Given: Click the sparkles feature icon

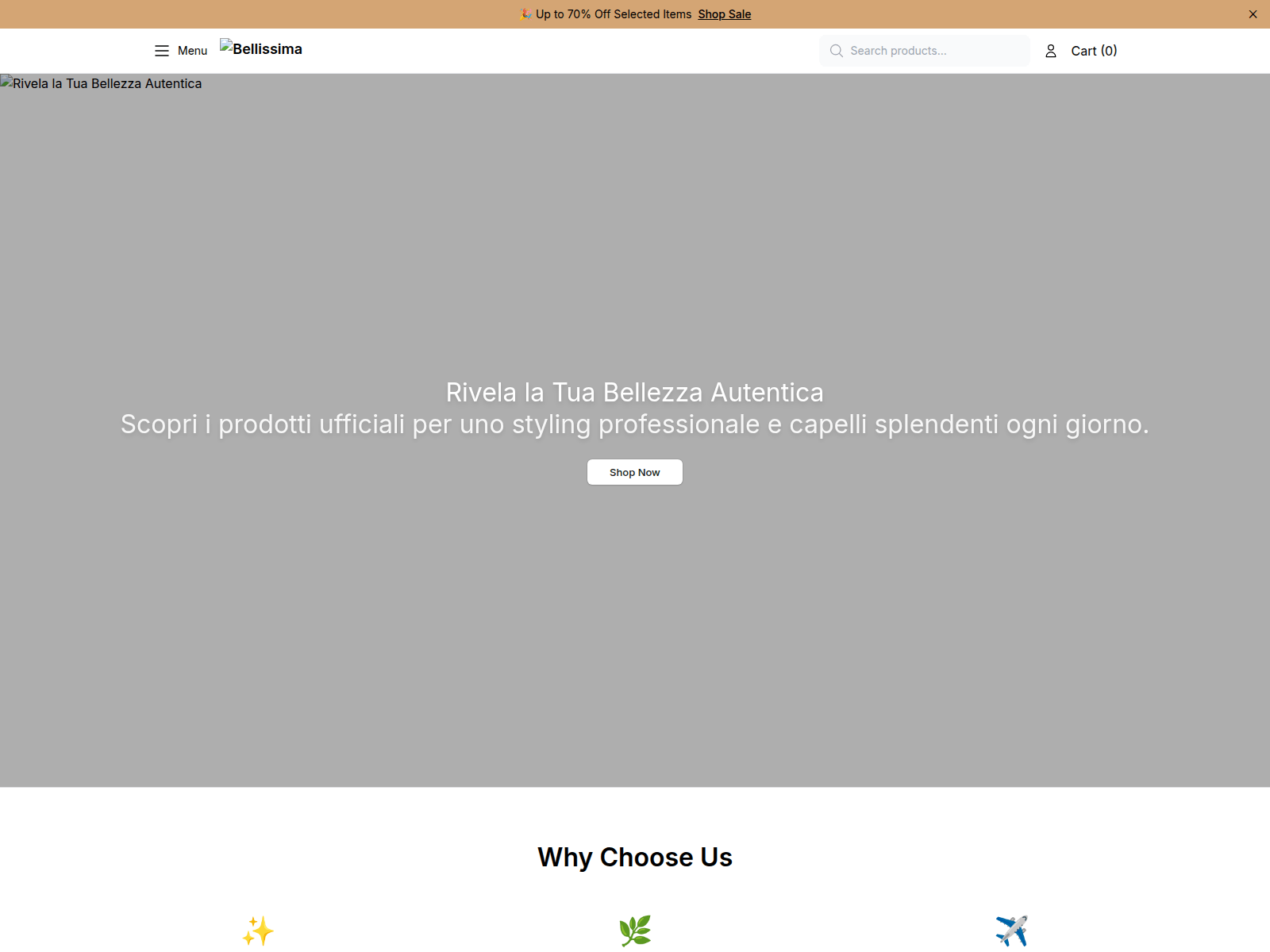Looking at the screenshot, I should (x=258, y=931).
